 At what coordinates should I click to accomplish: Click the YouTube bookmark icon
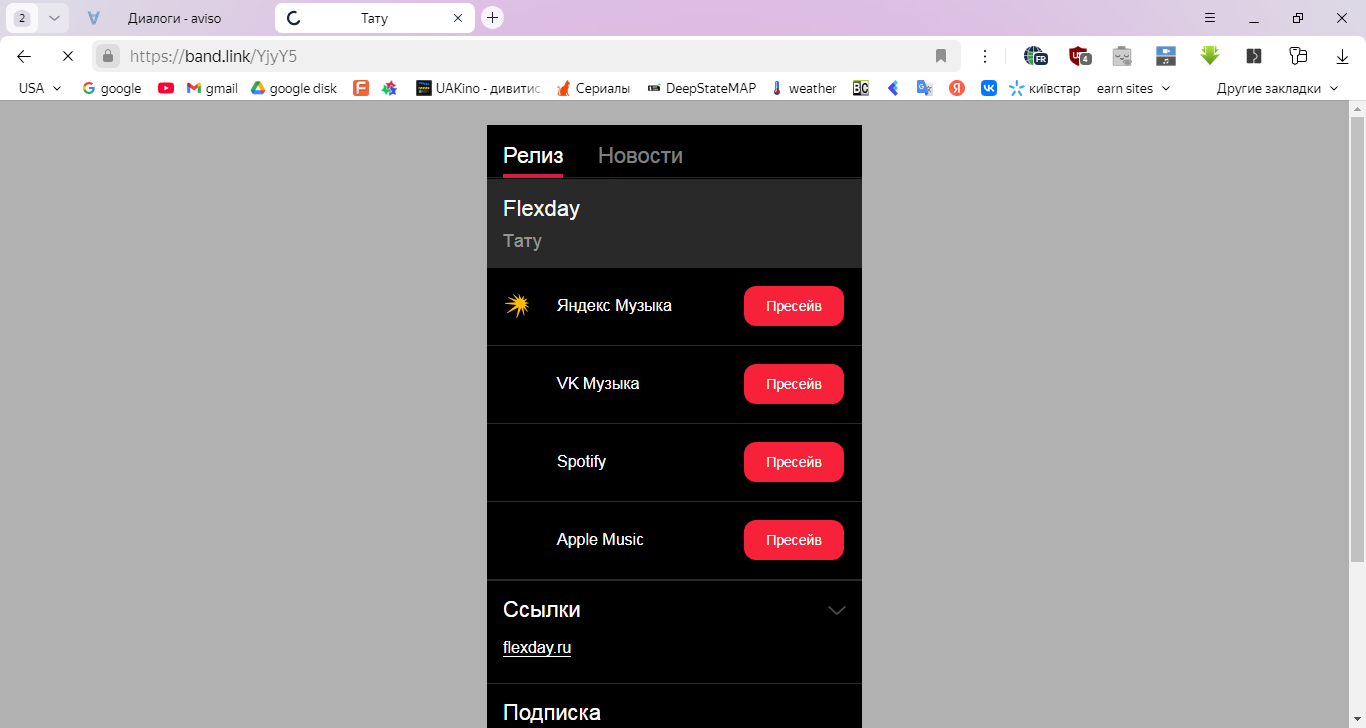[x=166, y=88]
